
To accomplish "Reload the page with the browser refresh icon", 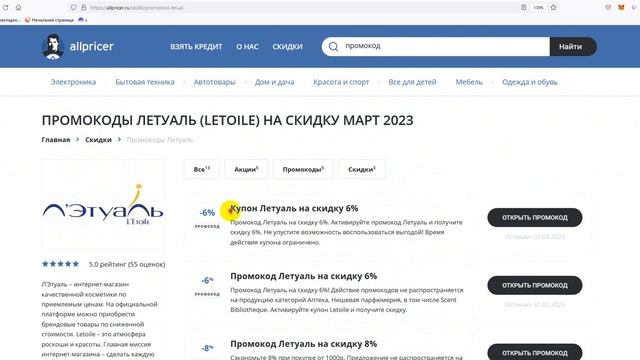I will [5, 7].
